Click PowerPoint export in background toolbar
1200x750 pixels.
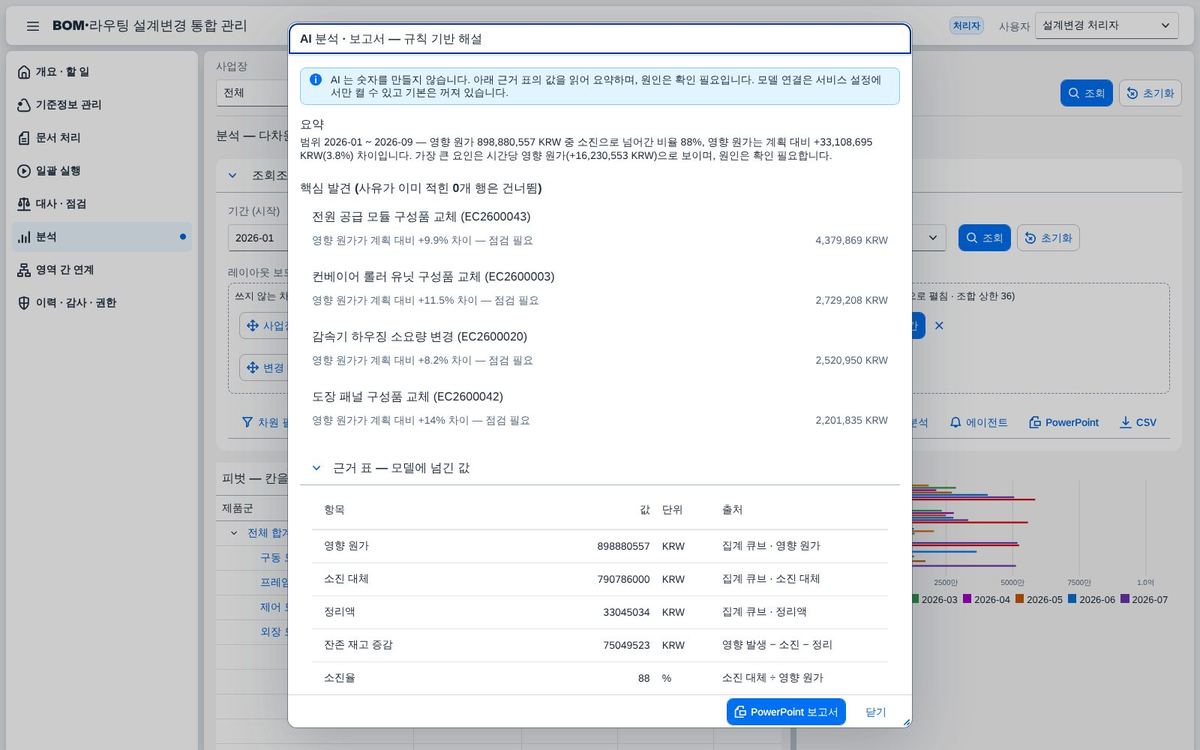click(1063, 423)
